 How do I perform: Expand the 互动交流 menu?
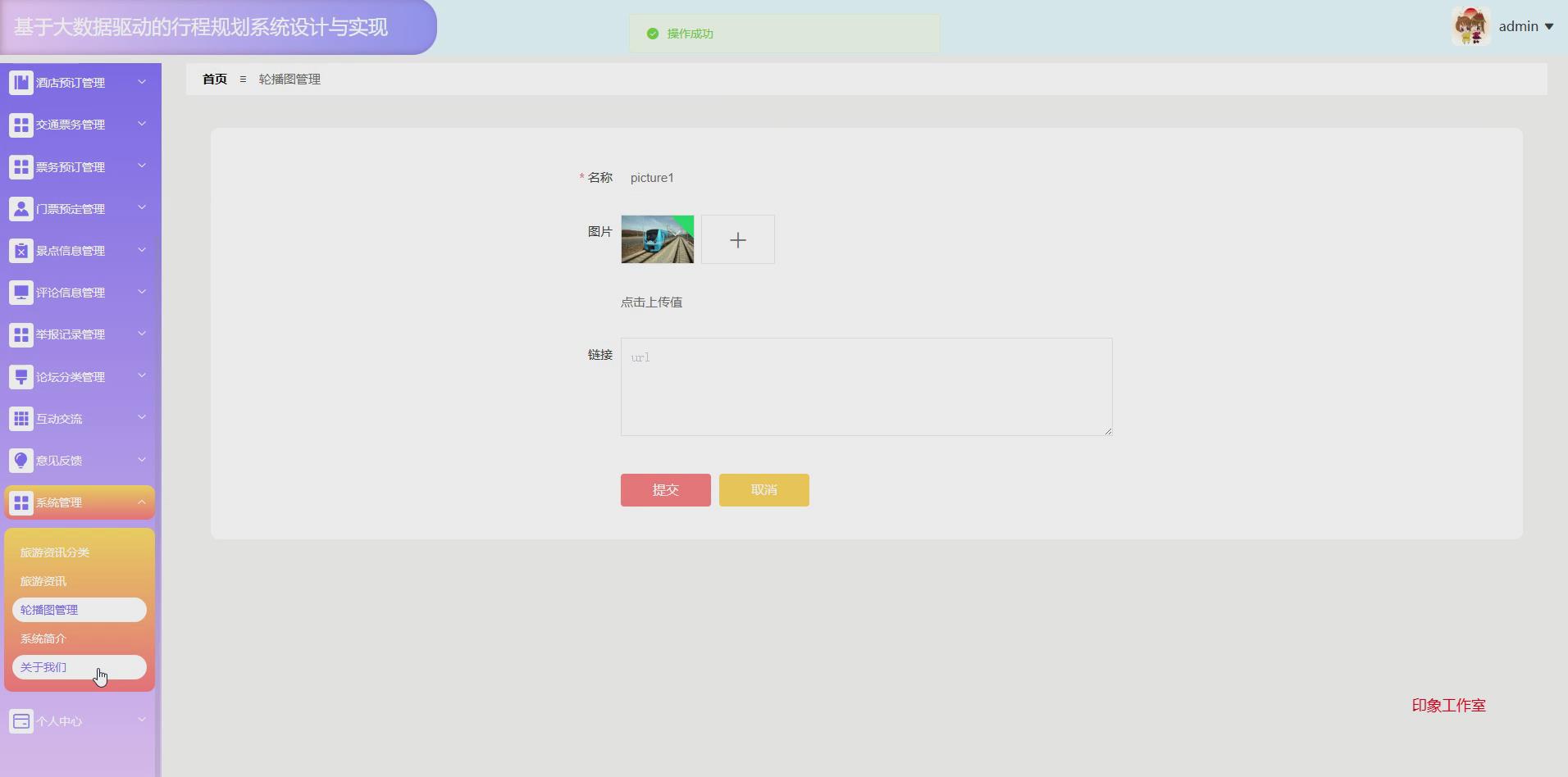tap(142, 418)
